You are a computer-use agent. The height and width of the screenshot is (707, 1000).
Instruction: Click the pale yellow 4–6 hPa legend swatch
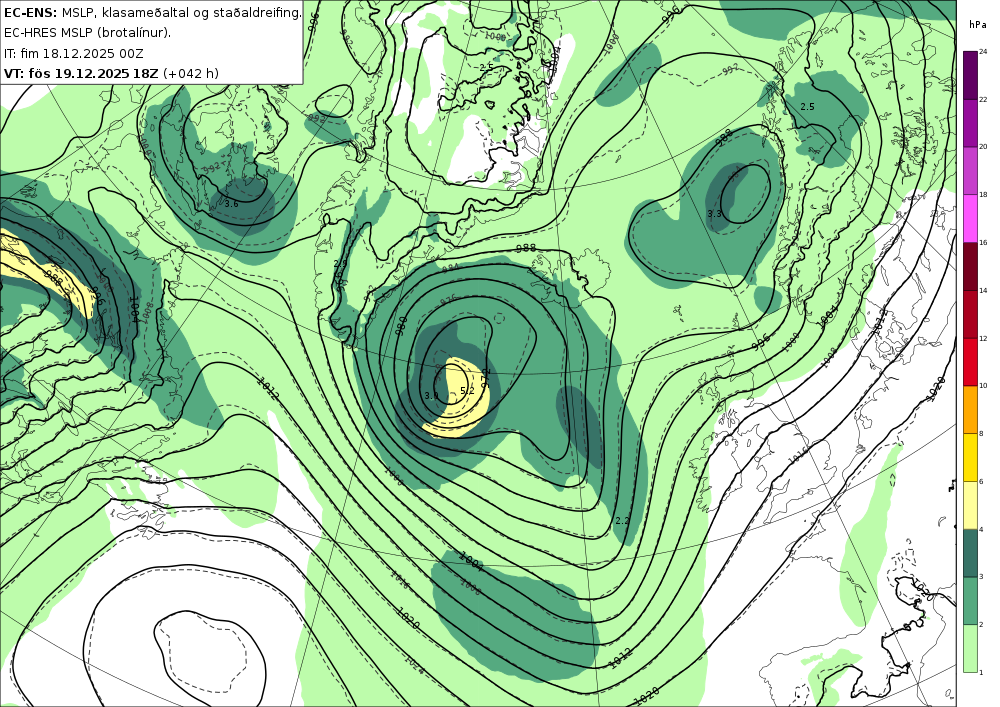click(x=970, y=505)
